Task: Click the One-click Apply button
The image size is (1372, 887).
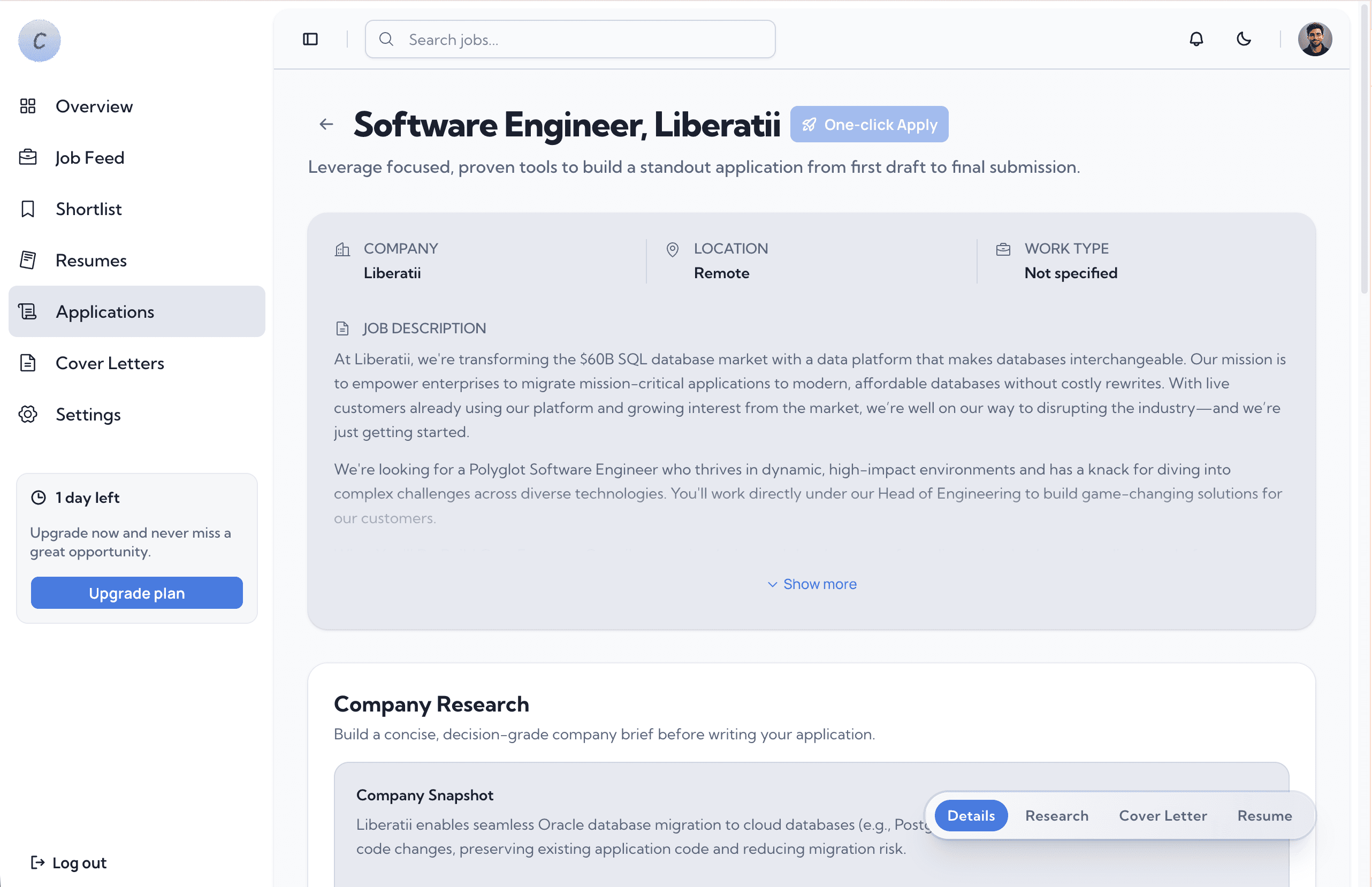Action: tap(869, 125)
